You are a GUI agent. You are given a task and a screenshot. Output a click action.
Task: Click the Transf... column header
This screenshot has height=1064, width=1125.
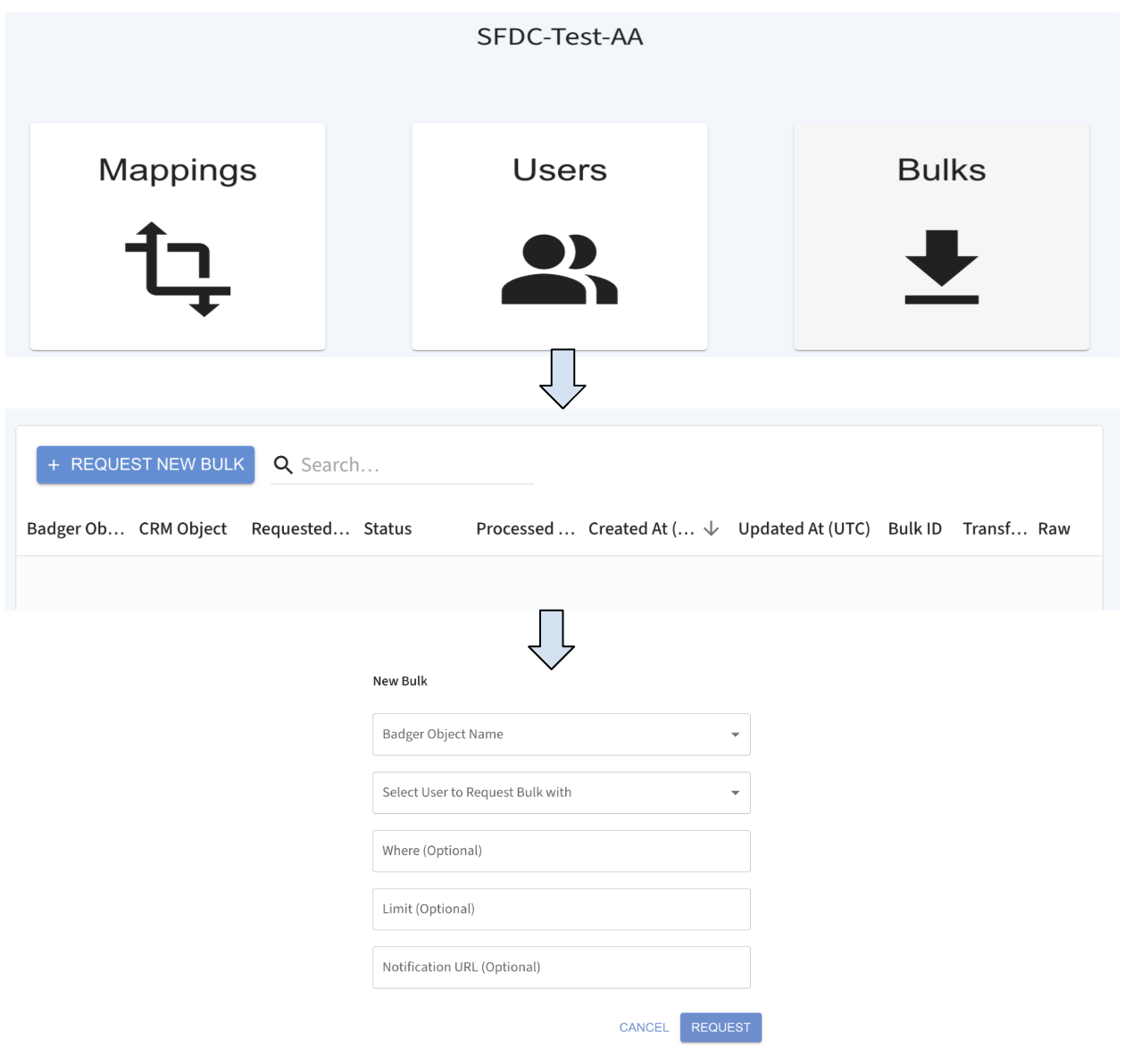coord(995,528)
